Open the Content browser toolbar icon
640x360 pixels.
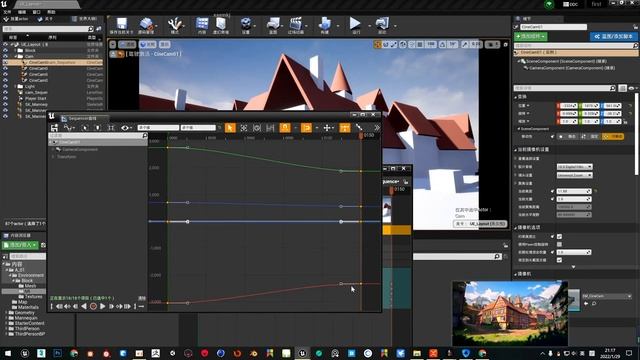(202, 24)
